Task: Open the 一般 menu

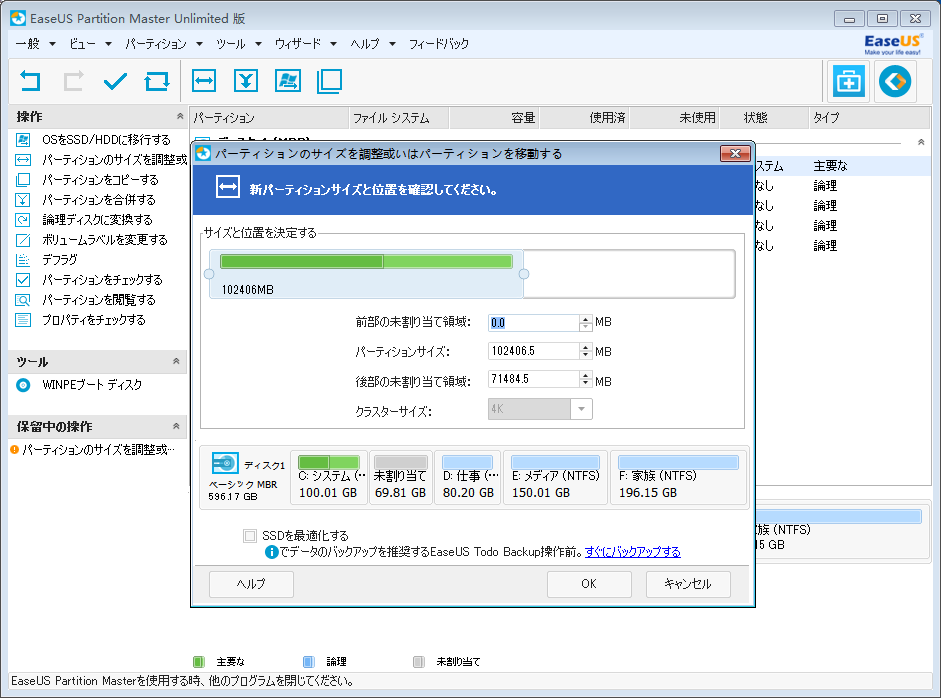Action: (x=35, y=44)
